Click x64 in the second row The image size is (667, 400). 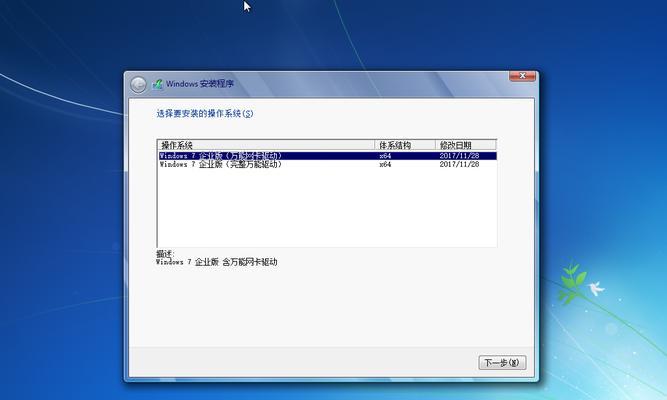coord(385,164)
